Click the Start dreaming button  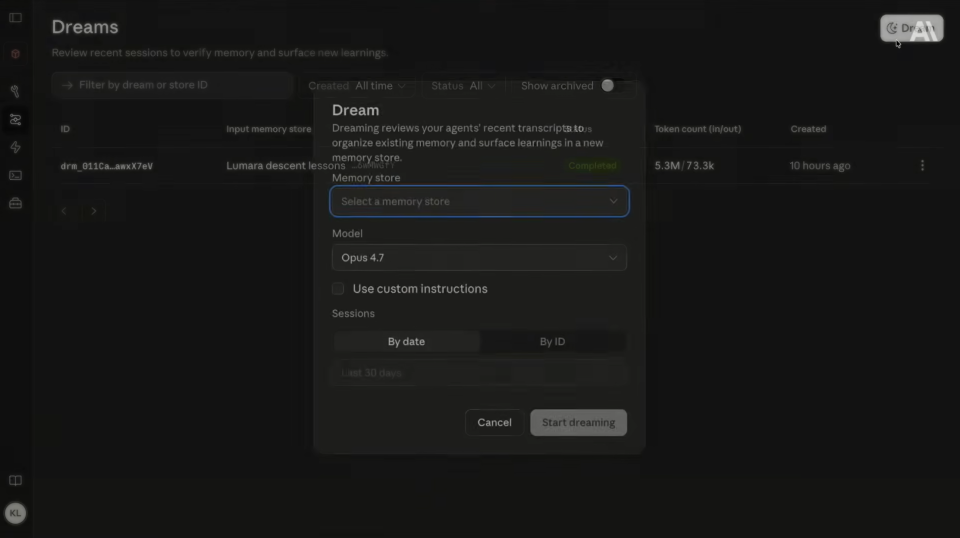click(x=579, y=423)
